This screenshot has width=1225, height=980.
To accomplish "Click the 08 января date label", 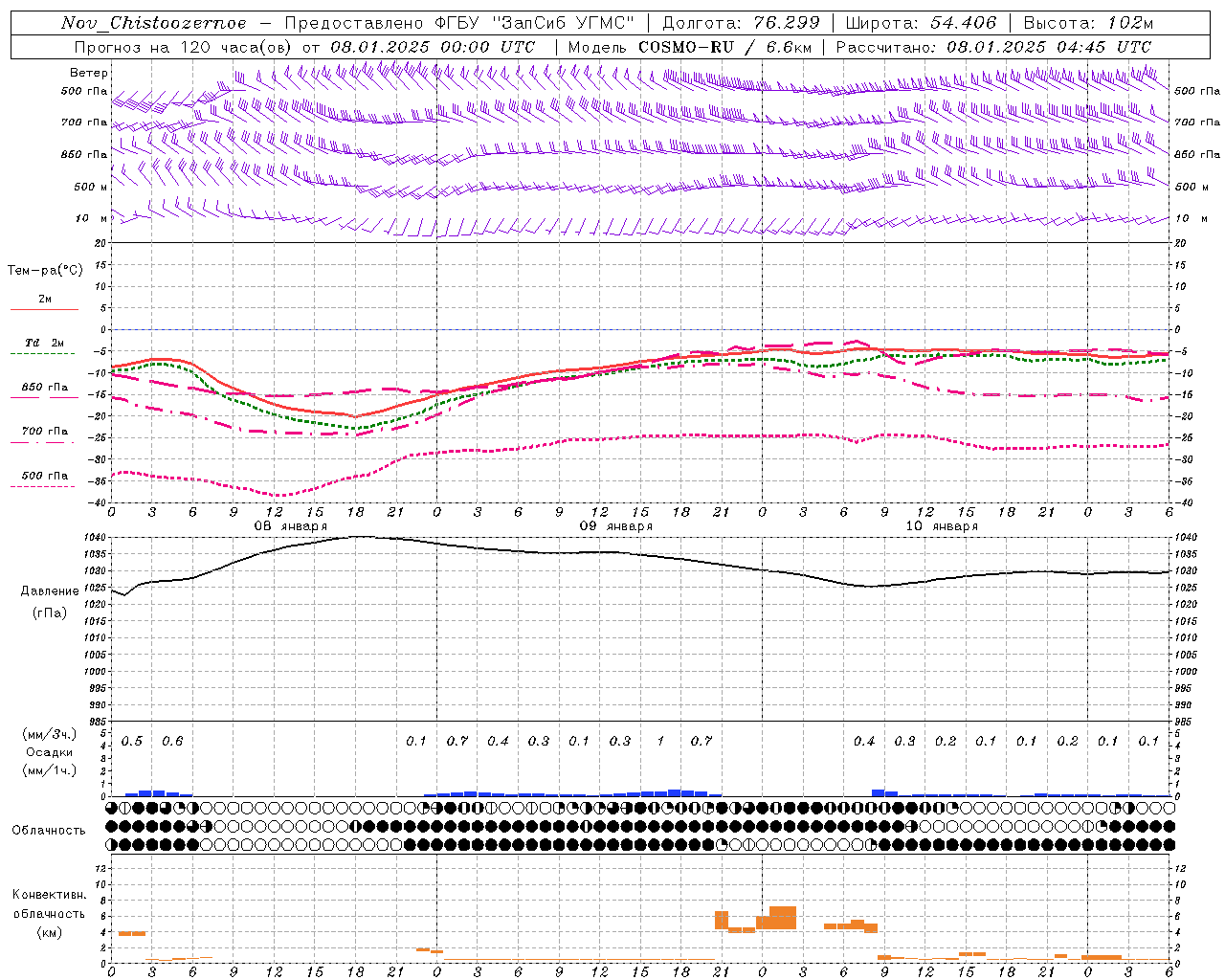I will tap(290, 526).
